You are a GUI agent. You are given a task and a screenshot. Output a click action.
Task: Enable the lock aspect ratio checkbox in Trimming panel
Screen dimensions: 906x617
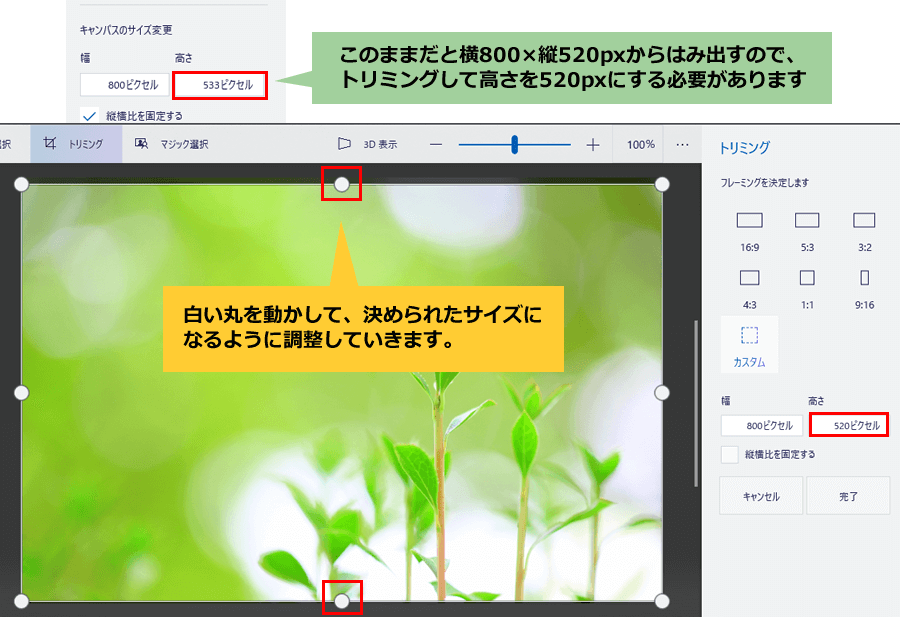(x=731, y=455)
